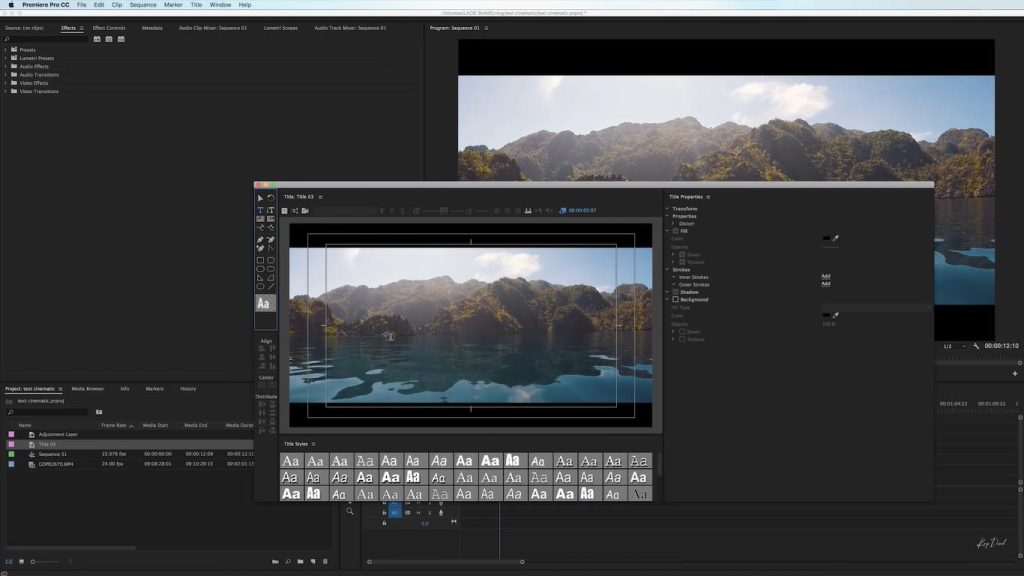Open the Sequence menu

point(141,4)
